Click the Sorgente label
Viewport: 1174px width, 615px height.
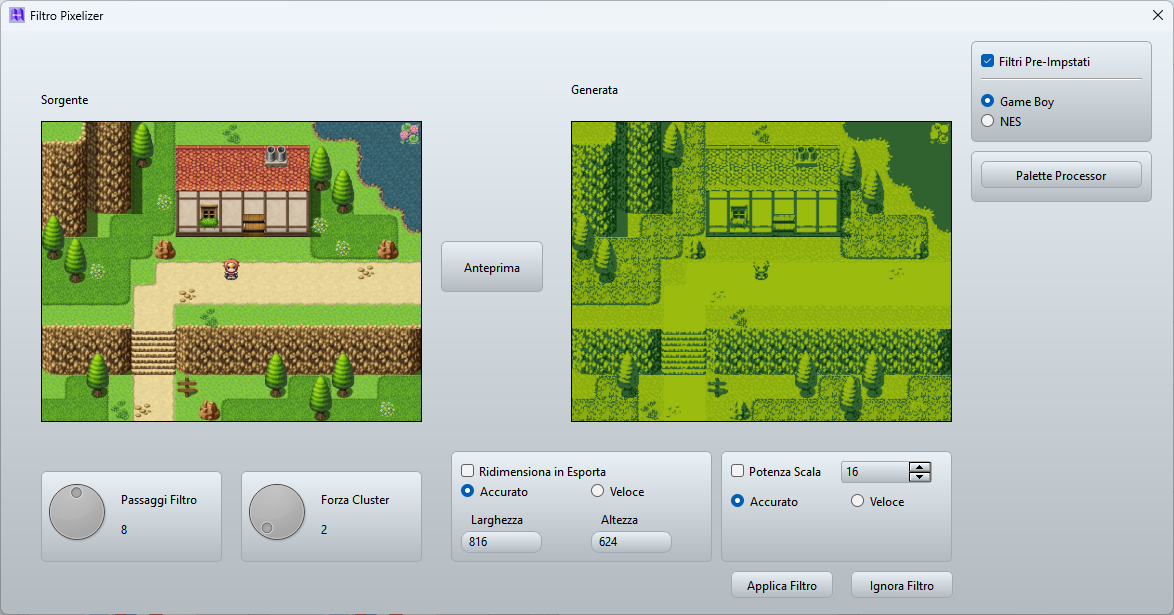point(64,100)
